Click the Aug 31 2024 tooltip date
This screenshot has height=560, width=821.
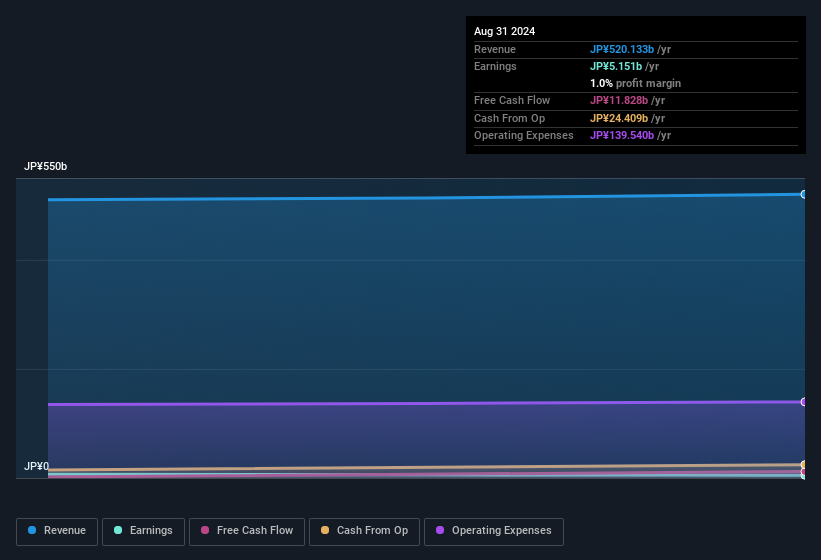pos(504,31)
